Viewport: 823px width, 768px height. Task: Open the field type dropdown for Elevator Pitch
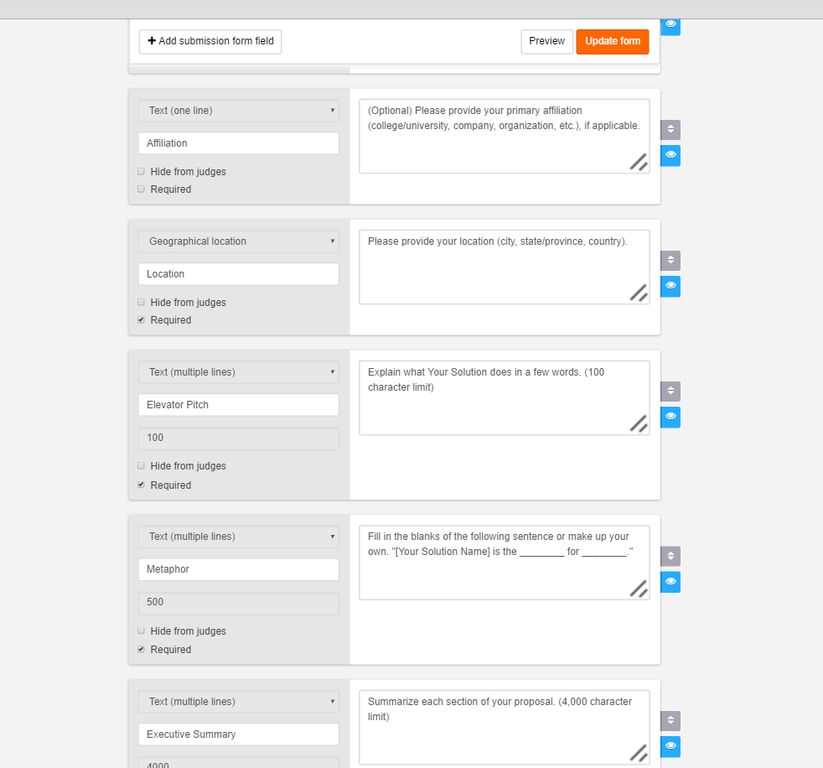[x=238, y=372]
